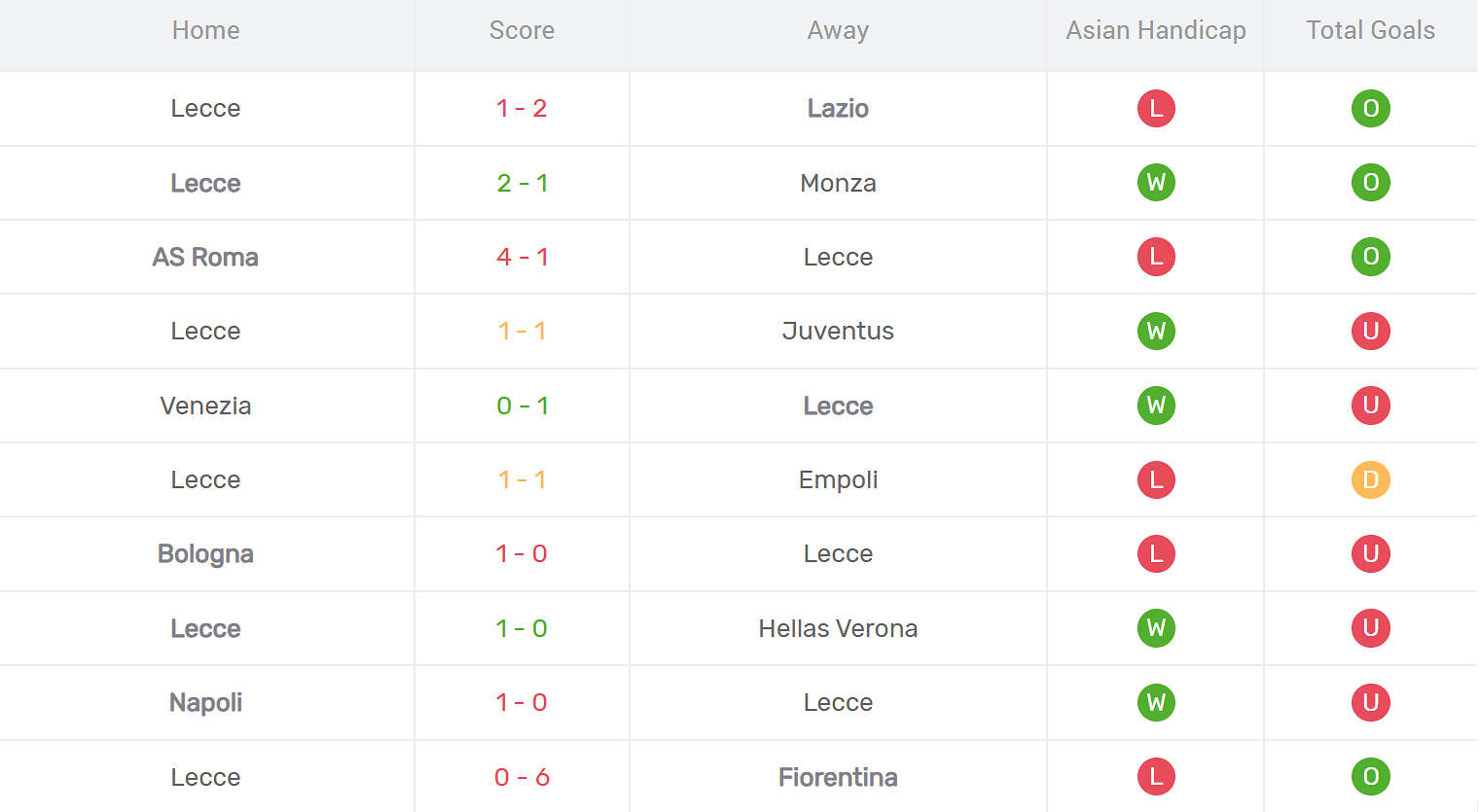Select the Total Goals column header

[x=1370, y=30]
